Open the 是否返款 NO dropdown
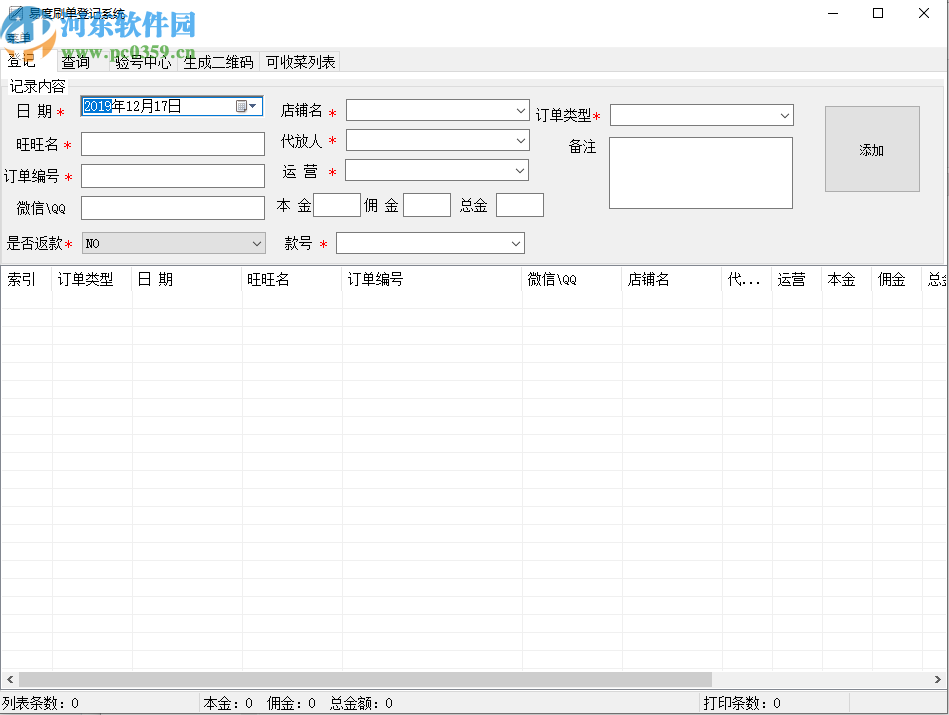This screenshot has height=715, width=949. pos(174,243)
